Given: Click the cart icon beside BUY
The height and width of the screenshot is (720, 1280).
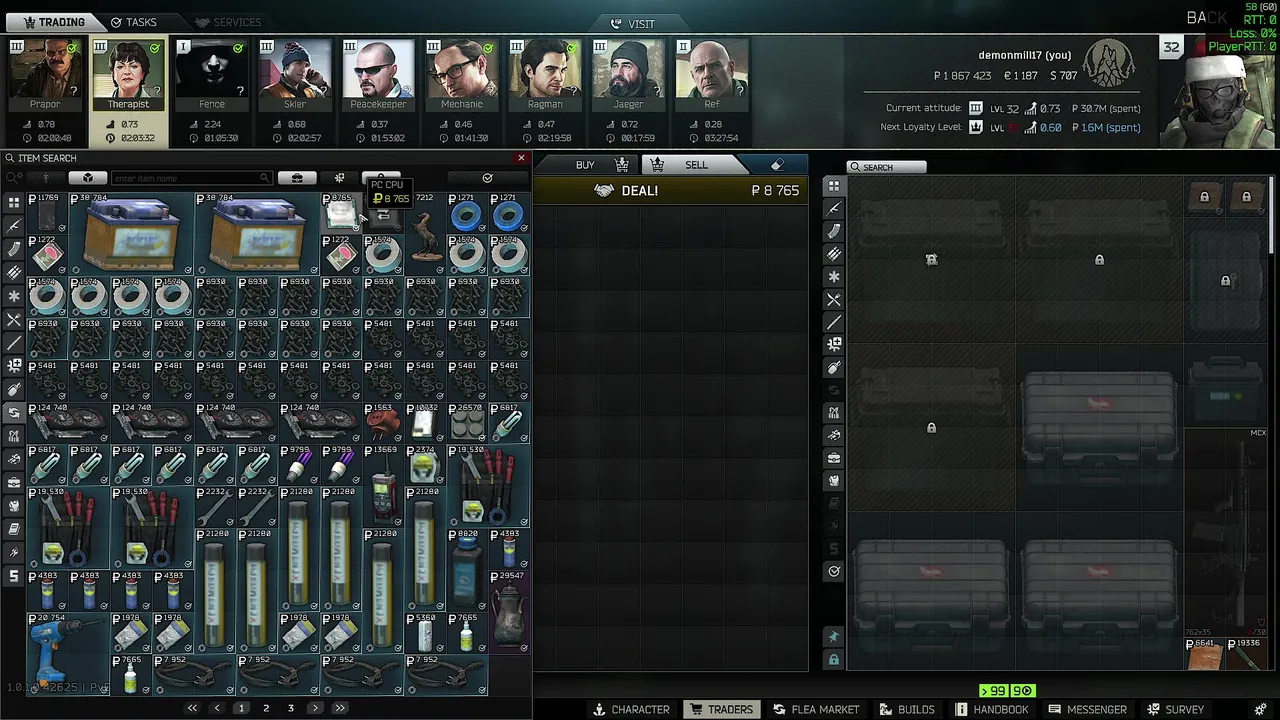Looking at the screenshot, I should point(622,165).
